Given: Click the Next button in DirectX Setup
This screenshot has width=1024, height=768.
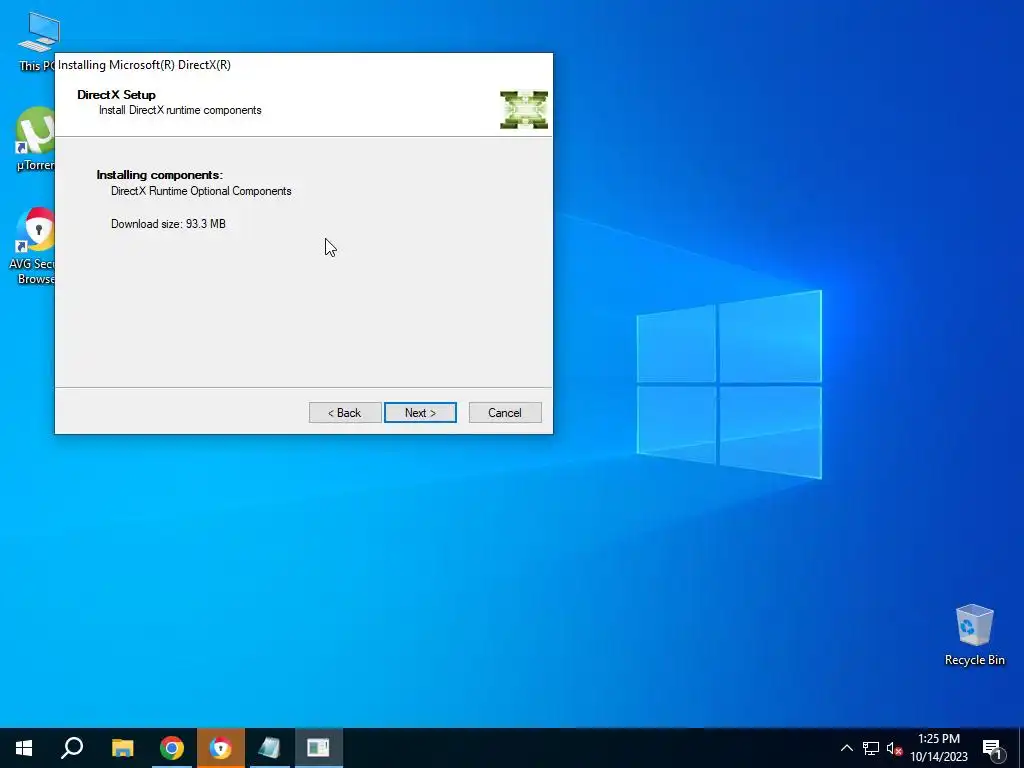Looking at the screenshot, I should click(420, 413).
